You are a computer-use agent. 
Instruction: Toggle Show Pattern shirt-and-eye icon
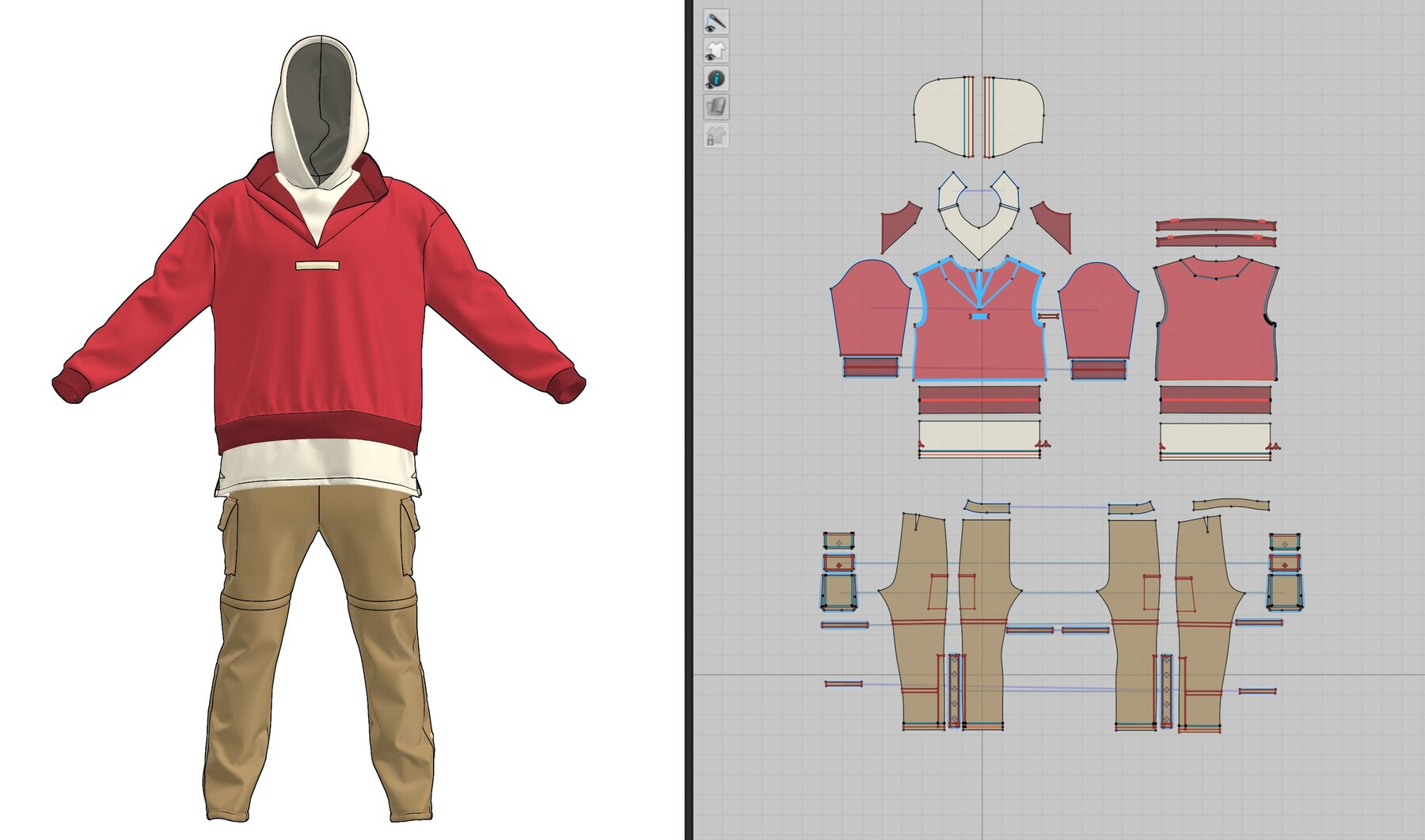click(x=716, y=51)
